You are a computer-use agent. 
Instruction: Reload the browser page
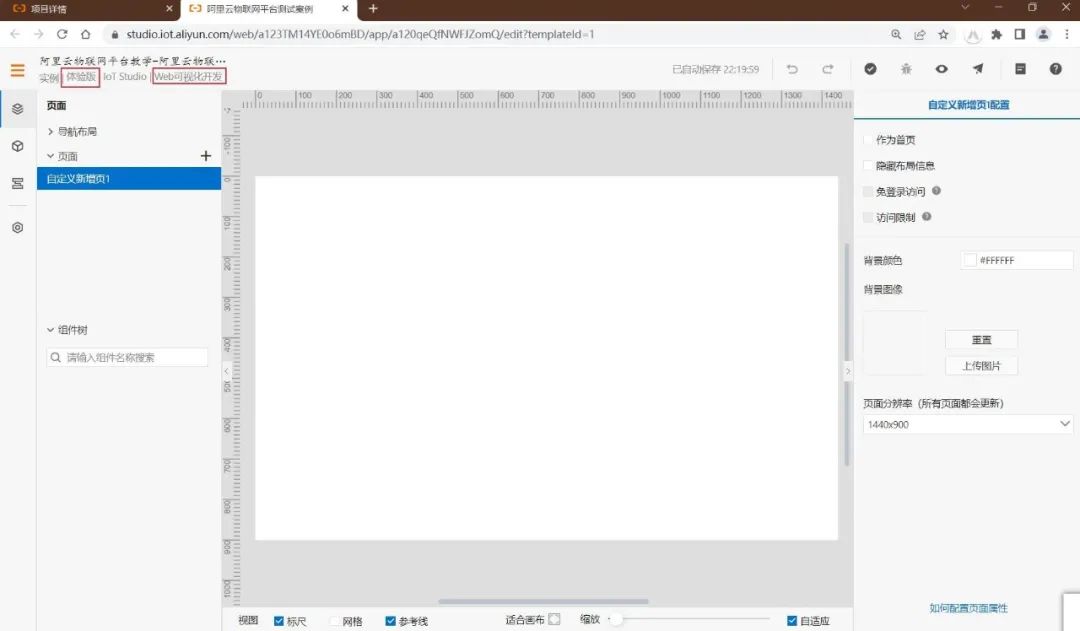click(62, 34)
